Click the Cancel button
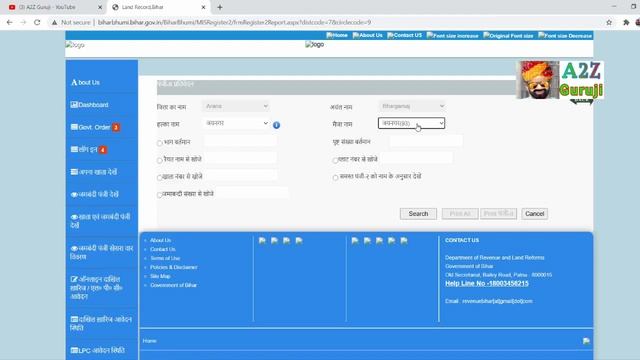 [x=534, y=214]
